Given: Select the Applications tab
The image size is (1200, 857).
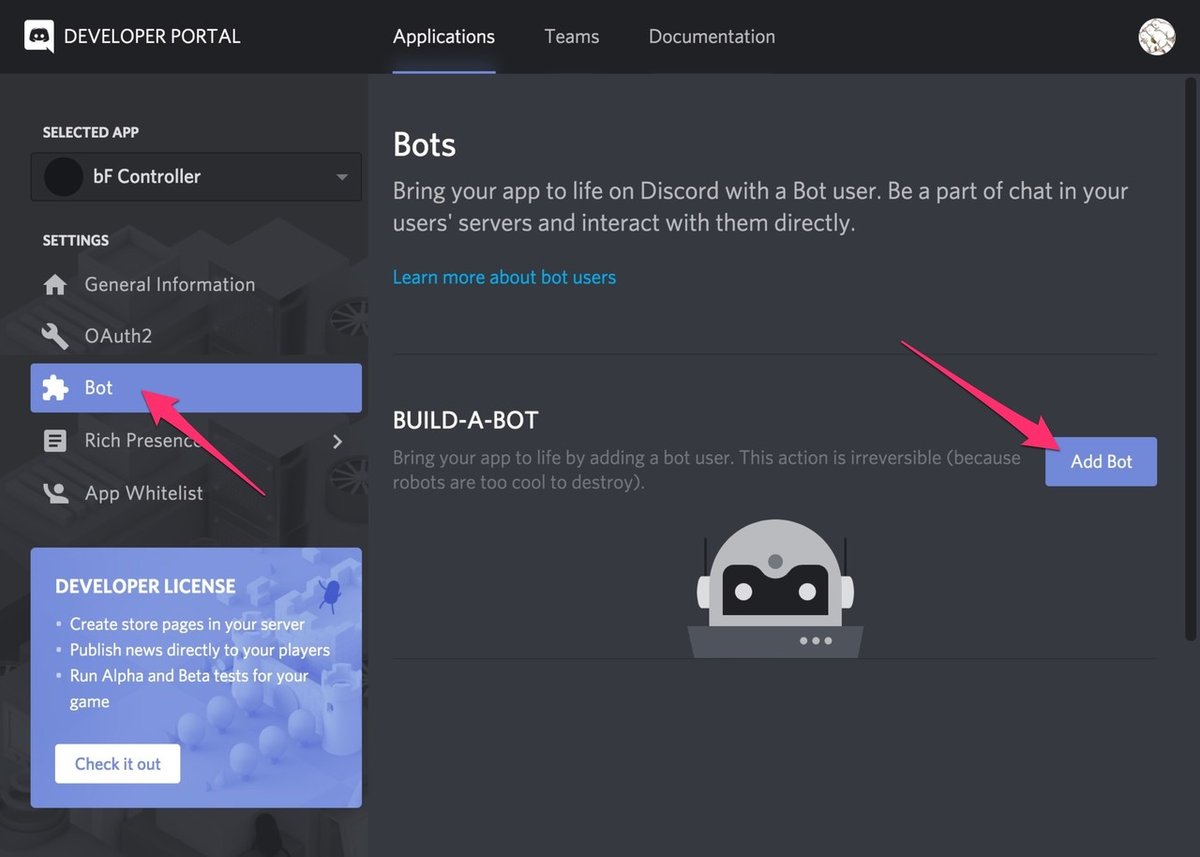Looking at the screenshot, I should (x=443, y=37).
